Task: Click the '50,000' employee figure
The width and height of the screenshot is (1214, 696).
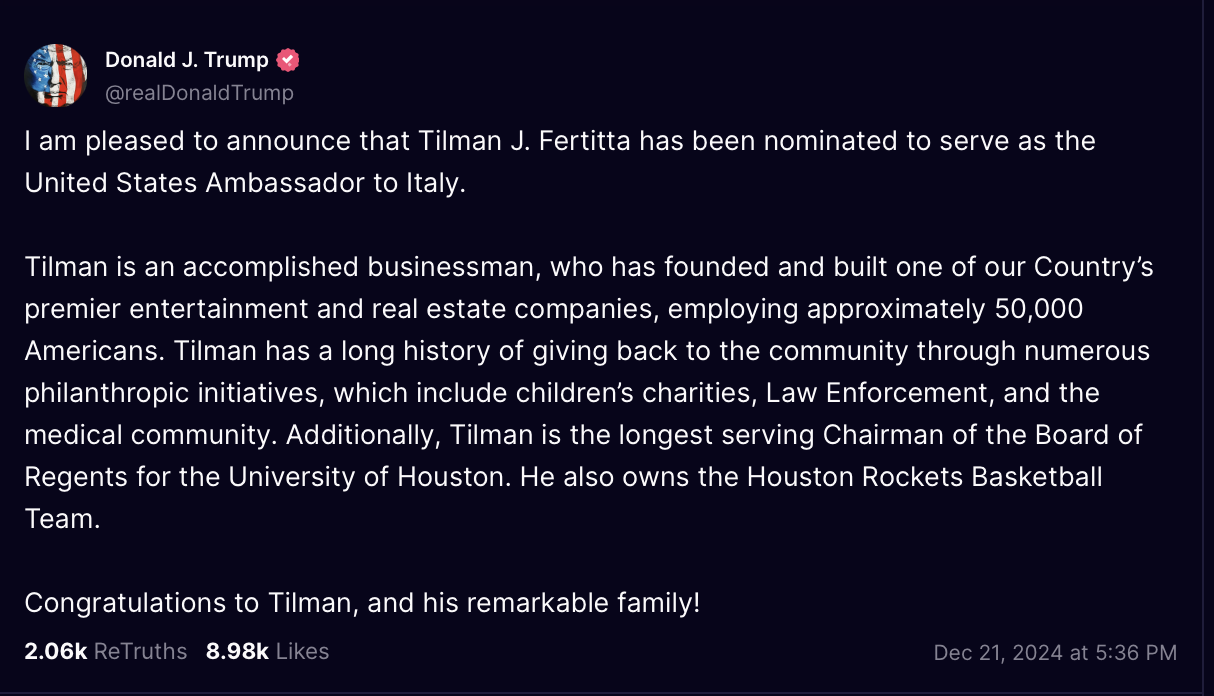Action: [x=1040, y=310]
